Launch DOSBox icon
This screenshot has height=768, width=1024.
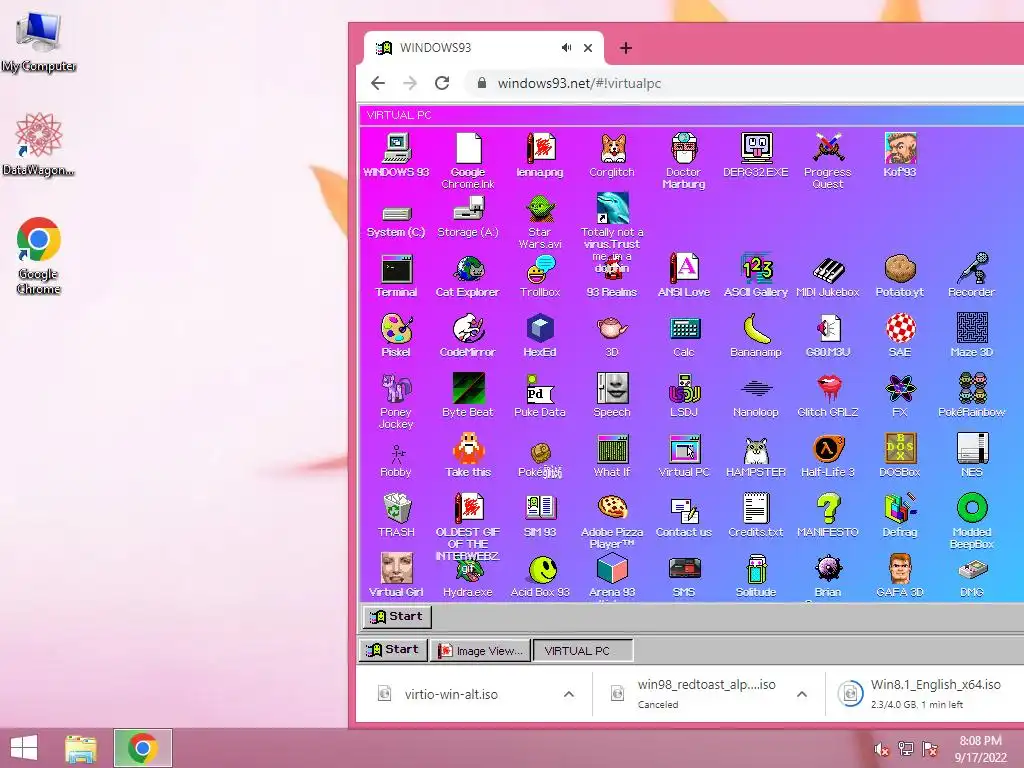(x=900, y=455)
